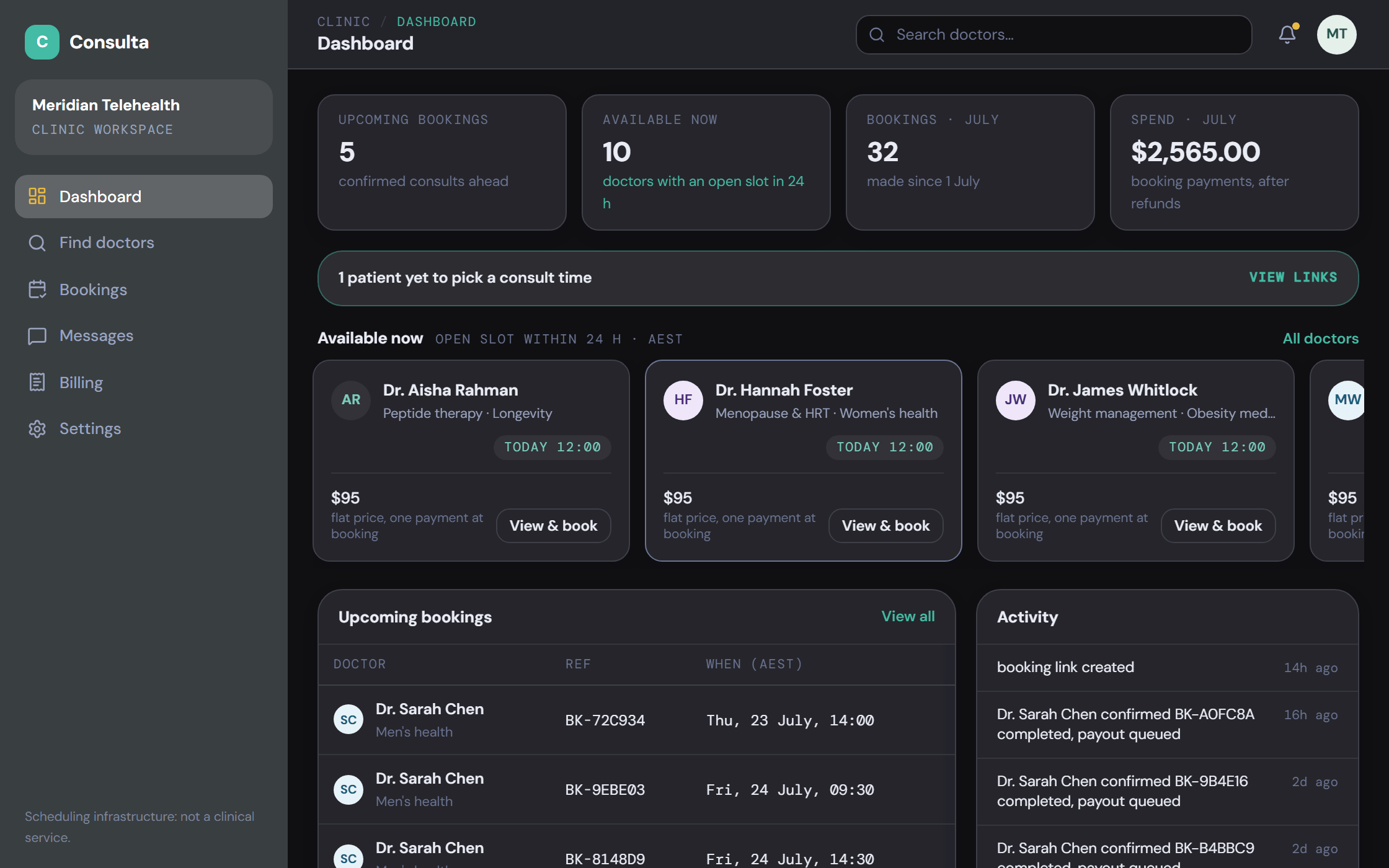Click Dr. Aisha Rahman's AR avatar
The width and height of the screenshot is (1389, 868).
coord(351,400)
